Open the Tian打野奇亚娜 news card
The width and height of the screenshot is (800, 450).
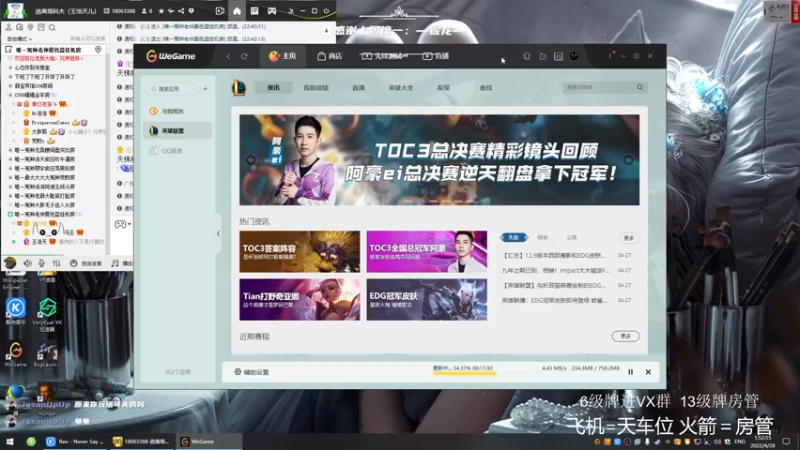pyautogui.click(x=299, y=299)
